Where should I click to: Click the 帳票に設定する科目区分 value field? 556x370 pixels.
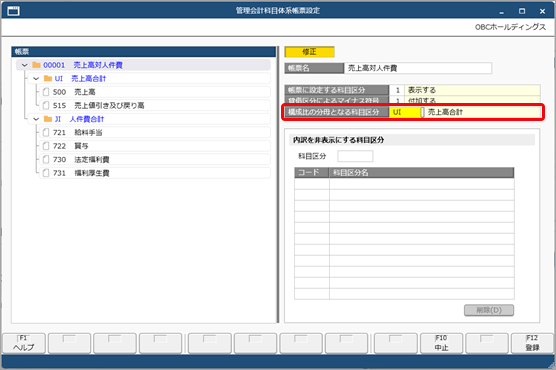pyautogui.click(x=465, y=90)
